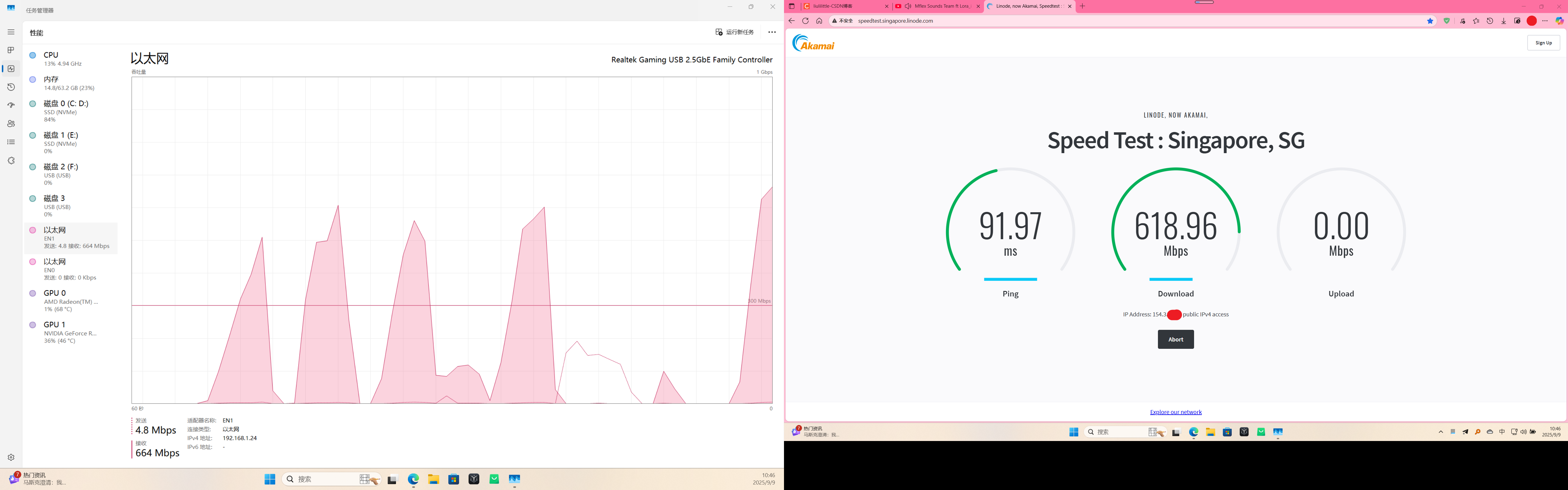
Task: Select Linode Akamai Speedtest tab
Action: tap(1029, 6)
